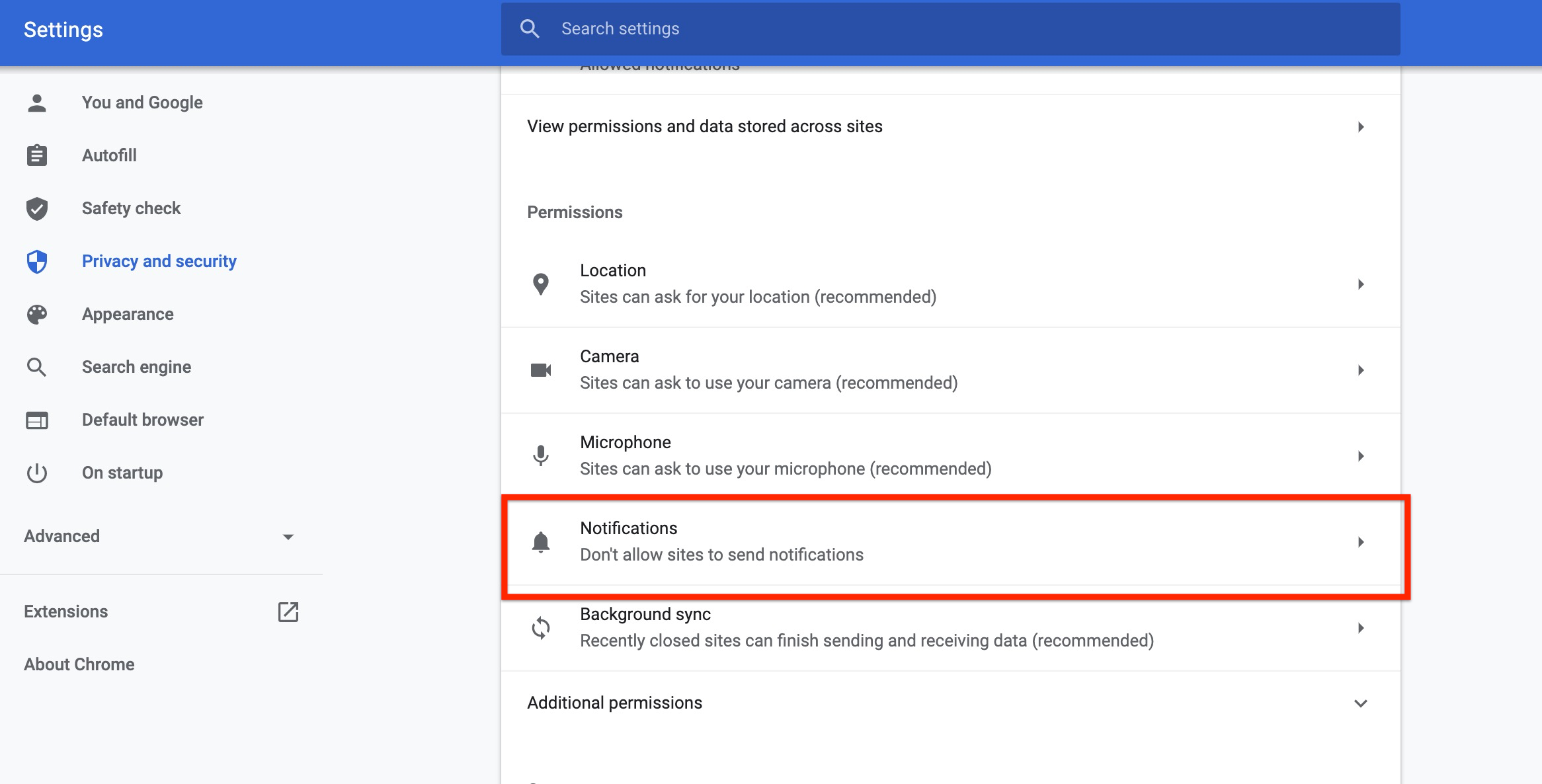Viewport: 1542px width, 784px height.
Task: Select Privacy and security menu item
Action: (159, 261)
